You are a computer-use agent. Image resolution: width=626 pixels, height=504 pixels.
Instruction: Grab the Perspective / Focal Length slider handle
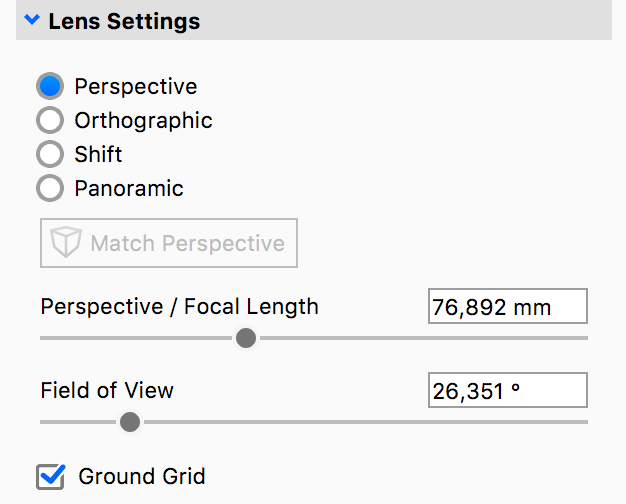pos(245,338)
